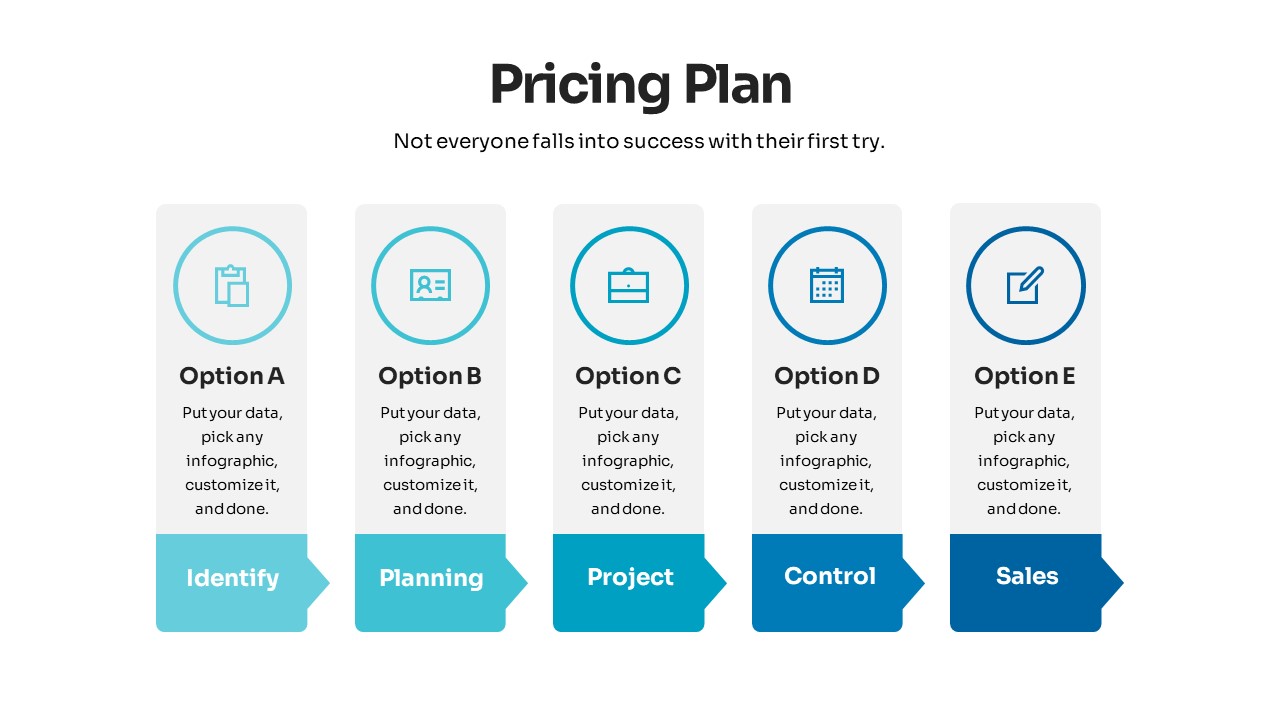The width and height of the screenshot is (1280, 720).
Task: Click the Identify arrow banner
Action: pyautogui.click(x=232, y=578)
